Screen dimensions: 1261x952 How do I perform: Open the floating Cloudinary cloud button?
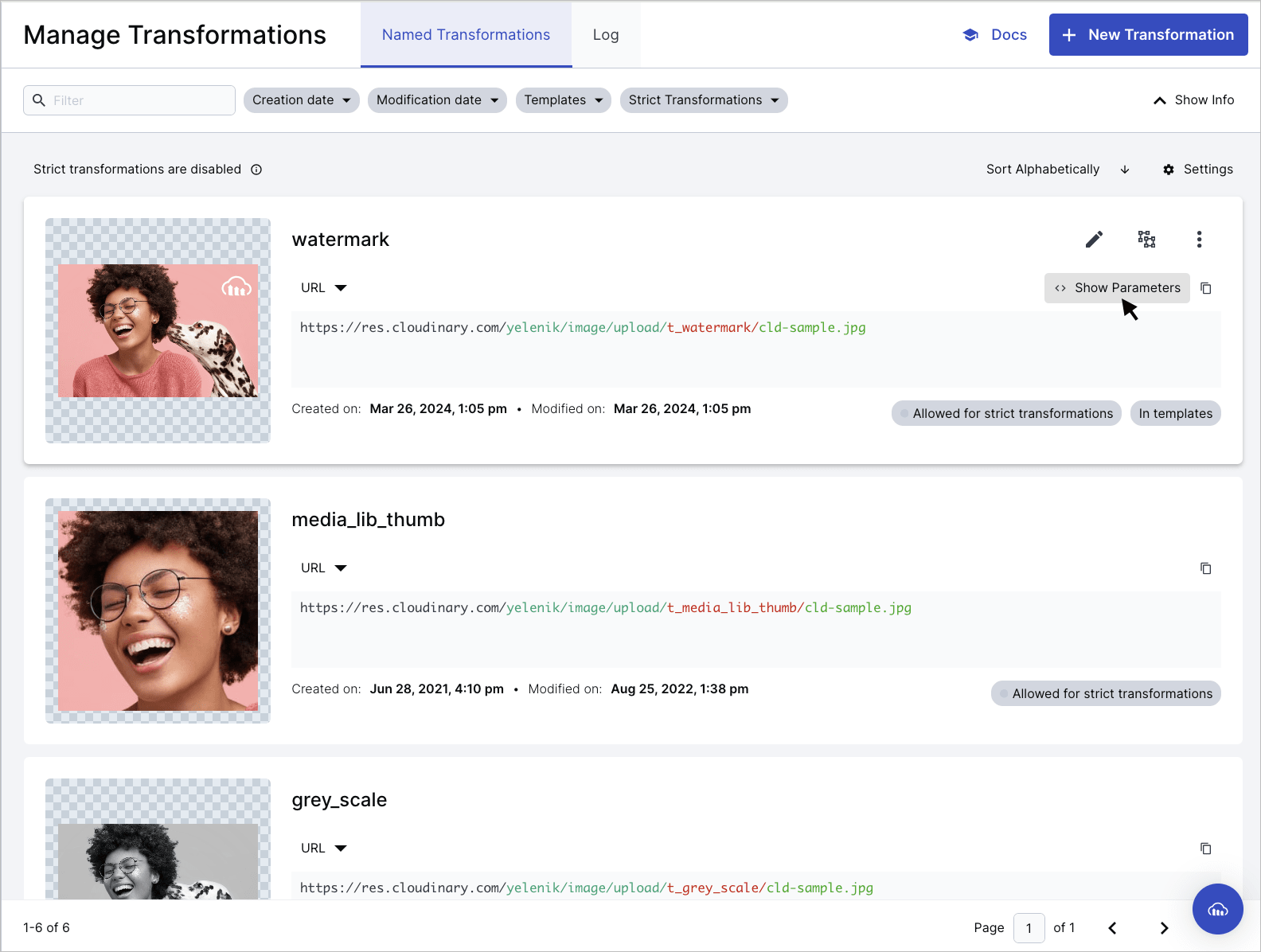(1217, 909)
